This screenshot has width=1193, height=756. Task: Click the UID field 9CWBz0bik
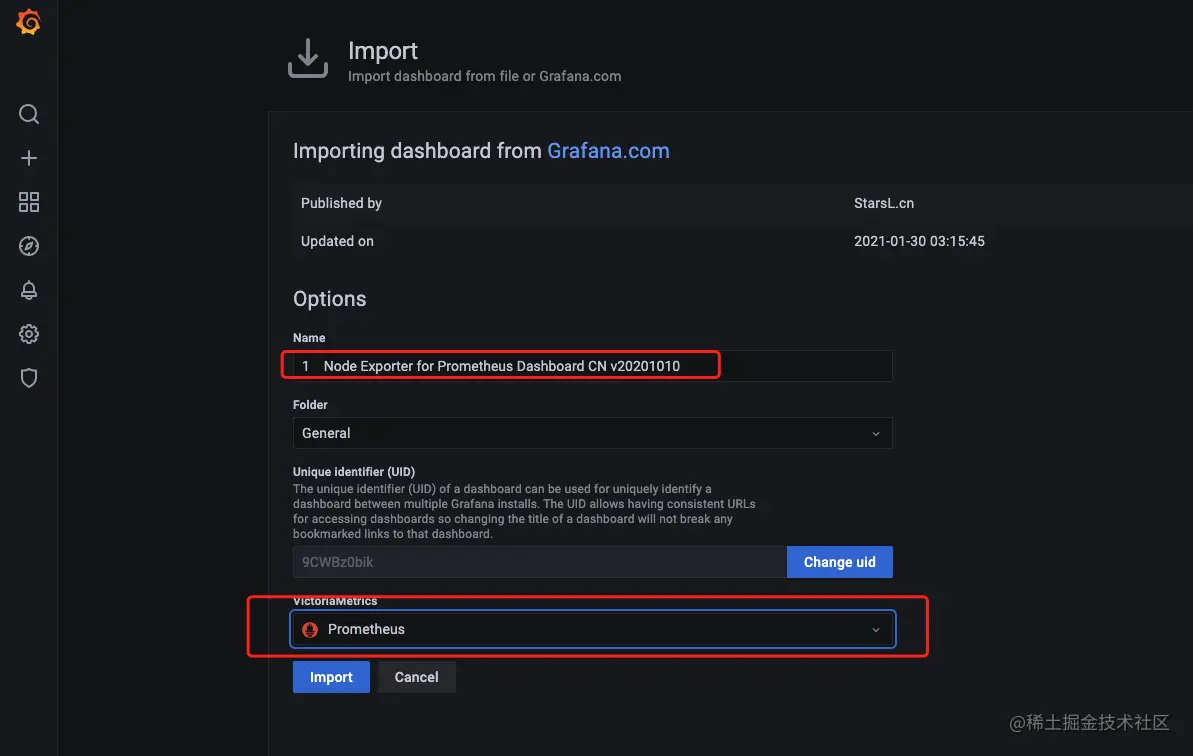pyautogui.click(x=539, y=562)
